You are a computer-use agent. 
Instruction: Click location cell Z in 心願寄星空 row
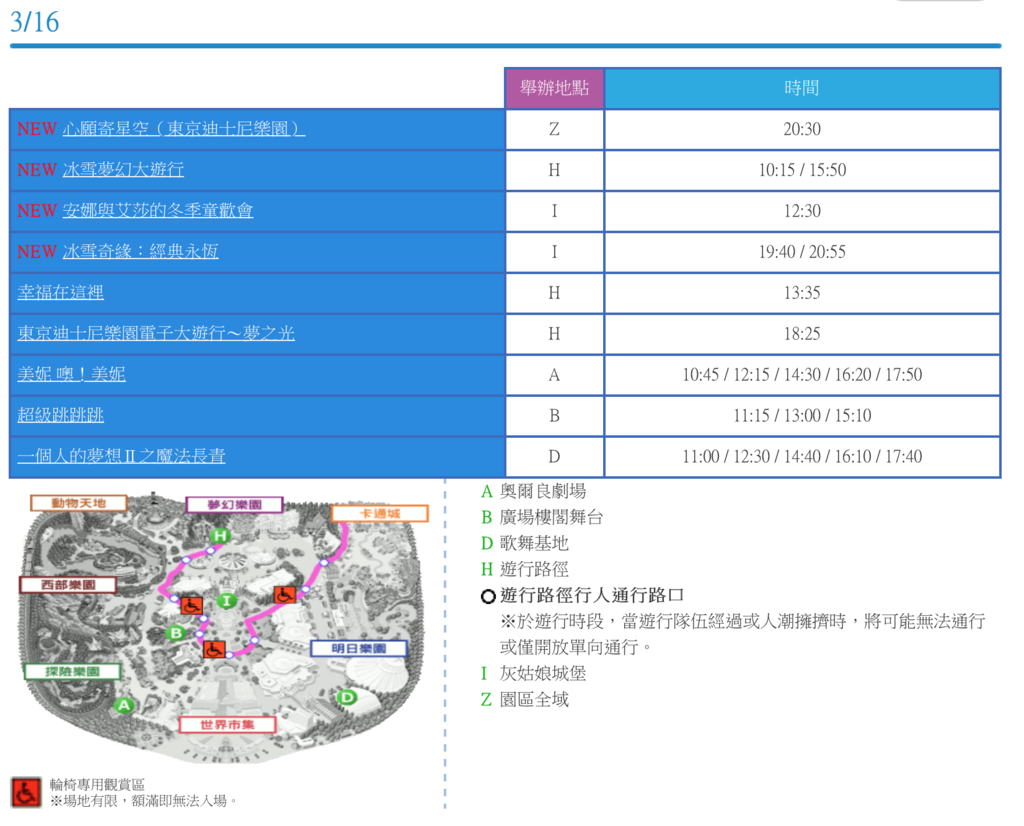click(554, 129)
